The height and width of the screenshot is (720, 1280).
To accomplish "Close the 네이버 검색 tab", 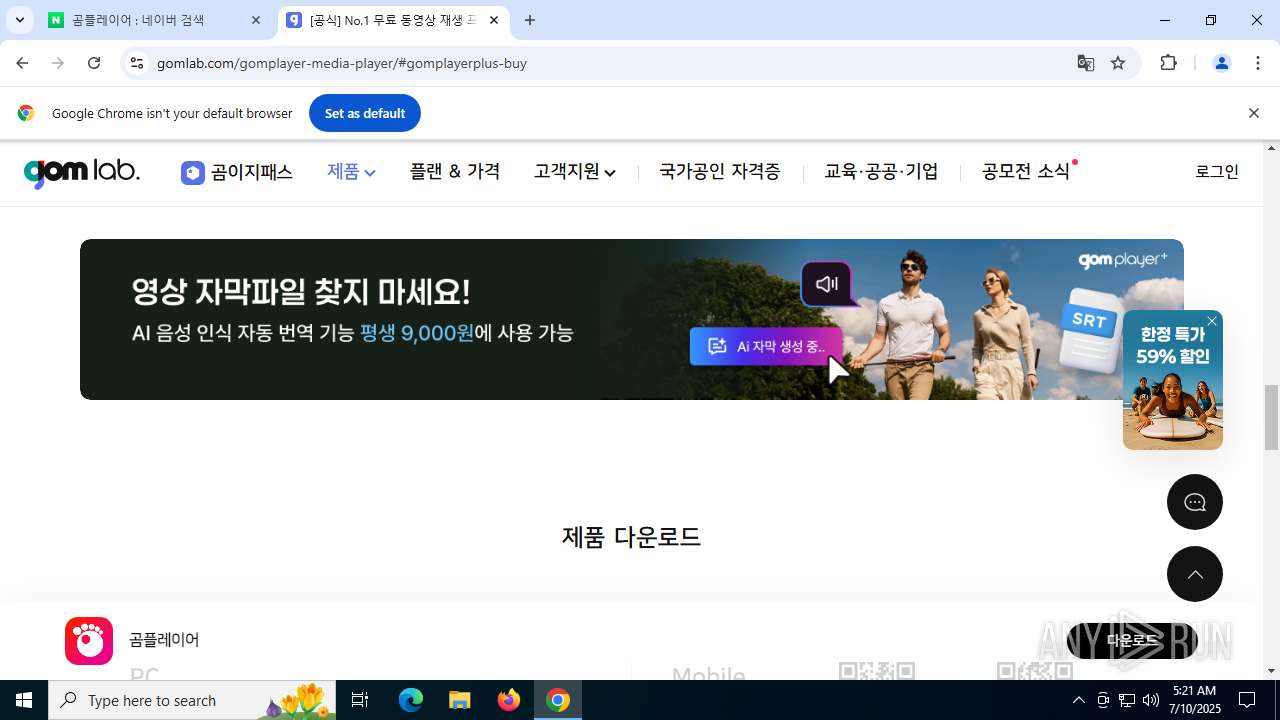I will [256, 20].
